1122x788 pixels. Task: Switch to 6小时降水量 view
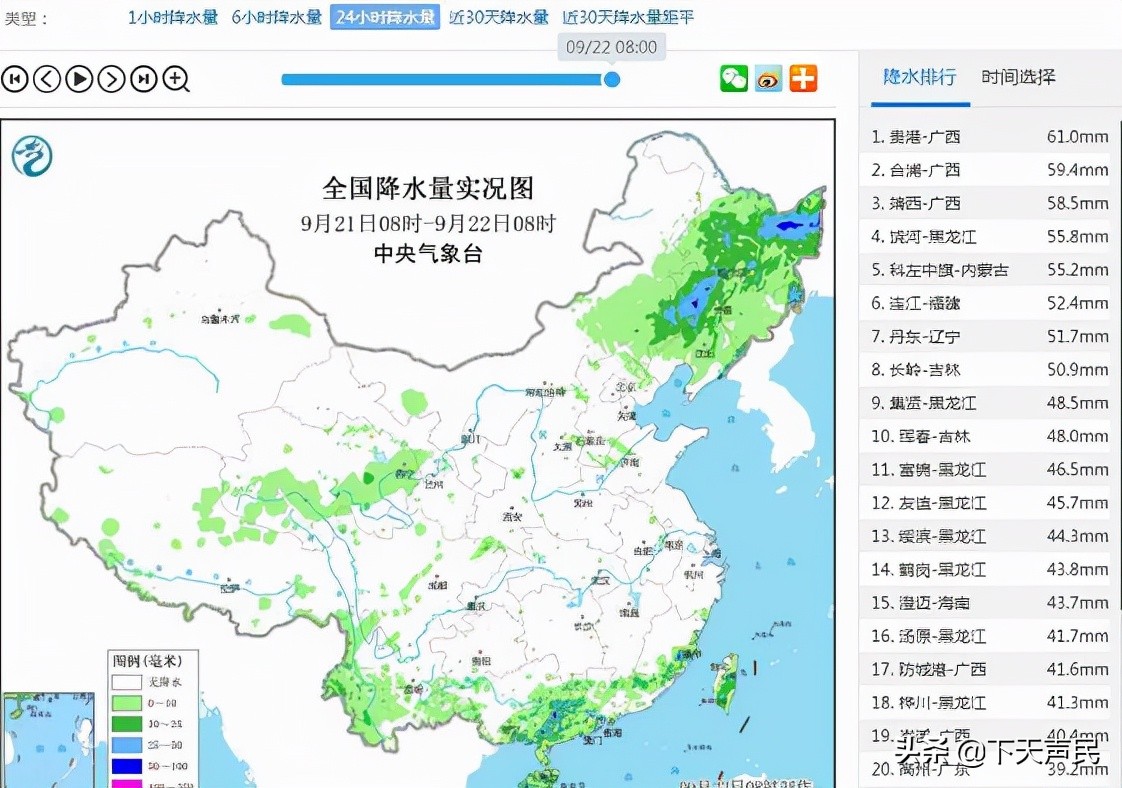click(277, 17)
